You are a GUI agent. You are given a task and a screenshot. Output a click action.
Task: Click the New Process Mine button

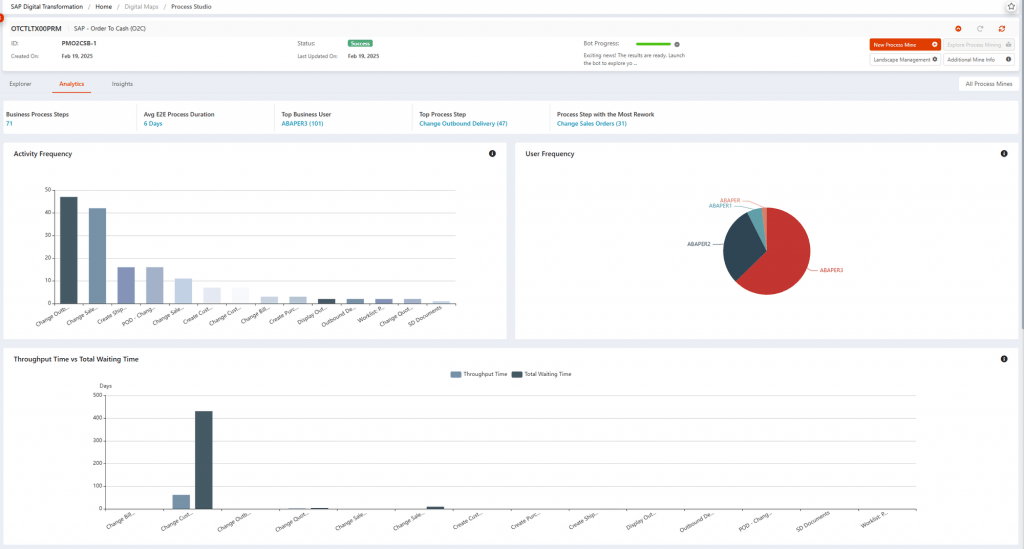tap(905, 44)
